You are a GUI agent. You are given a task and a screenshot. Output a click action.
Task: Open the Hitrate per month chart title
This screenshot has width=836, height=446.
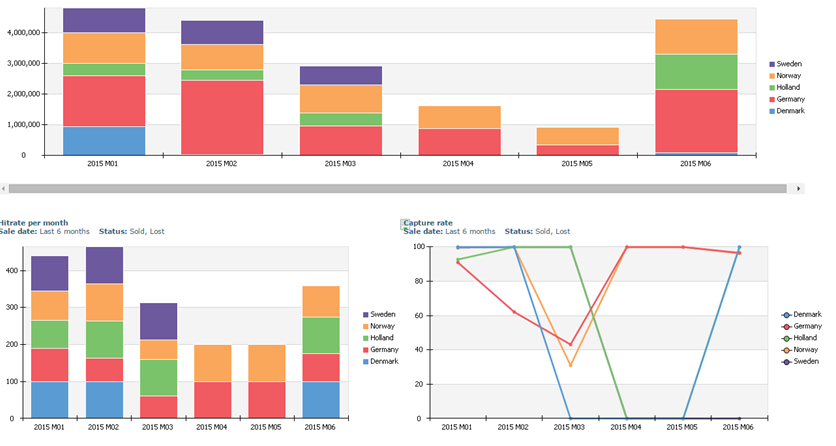click(x=34, y=223)
